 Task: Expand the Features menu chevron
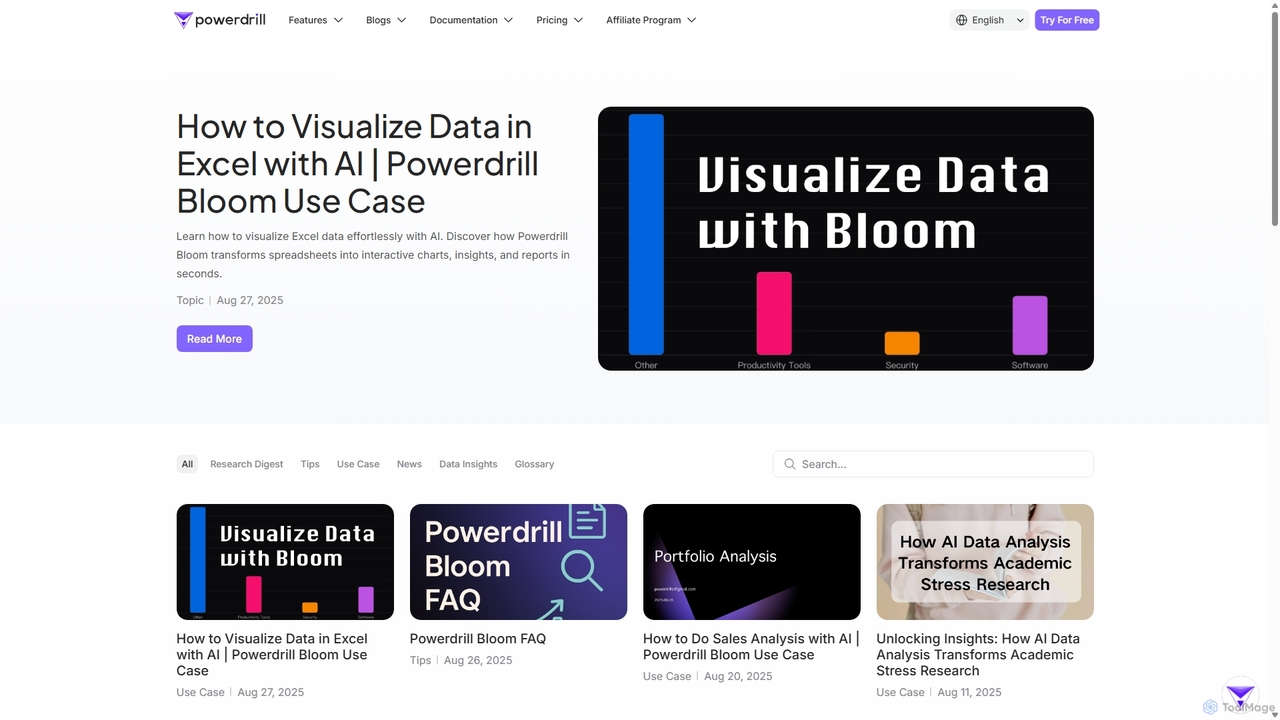(338, 20)
